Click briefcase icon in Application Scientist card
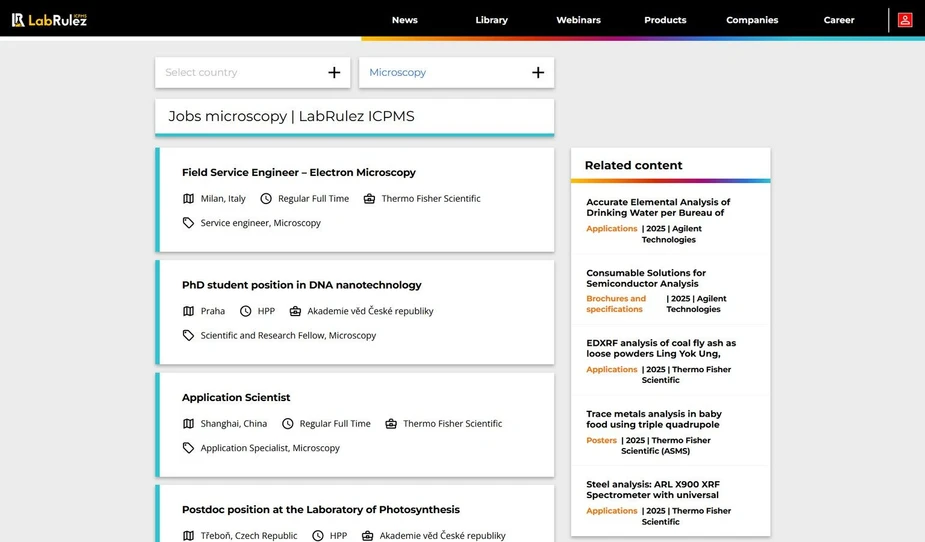This screenshot has width=925, height=542. [x=391, y=423]
